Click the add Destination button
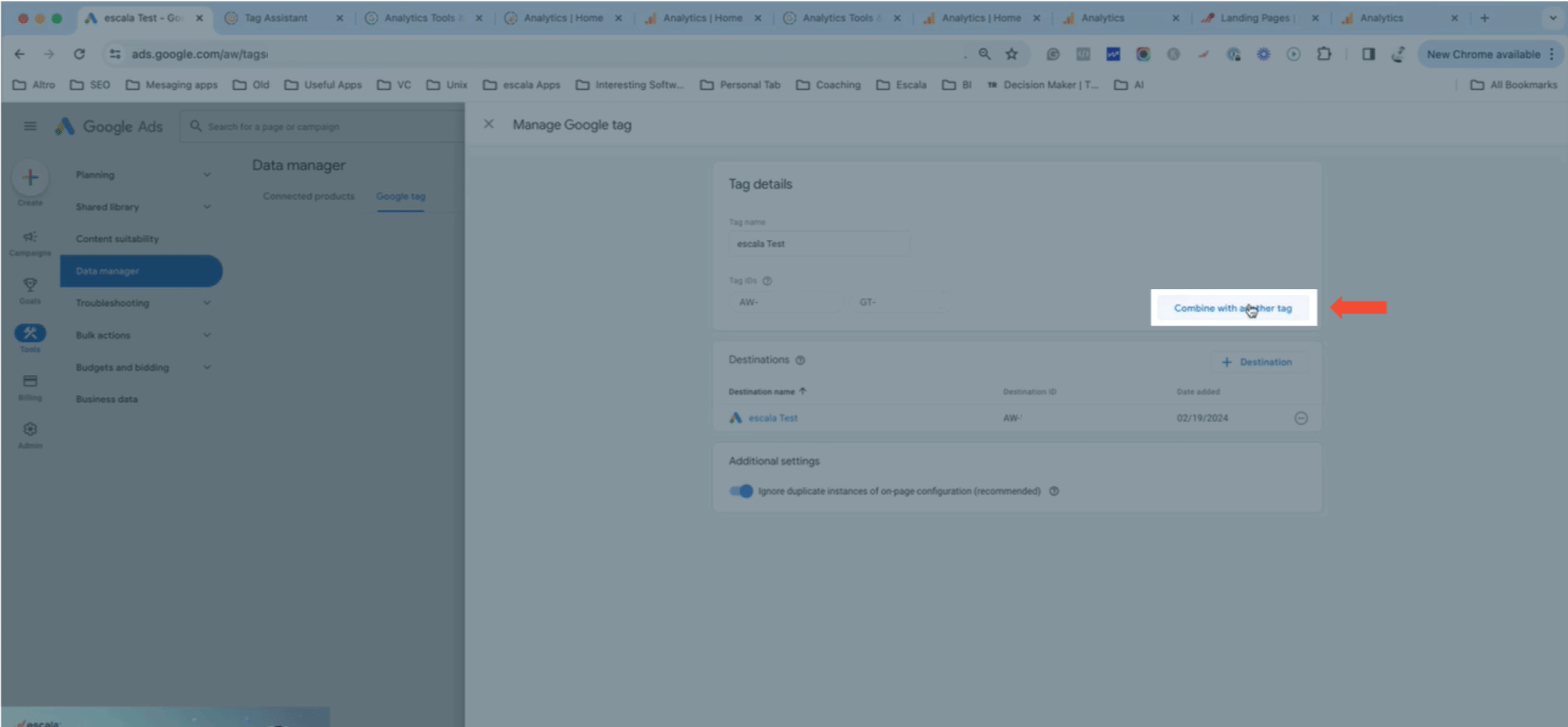This screenshot has width=1568, height=727. (1257, 362)
